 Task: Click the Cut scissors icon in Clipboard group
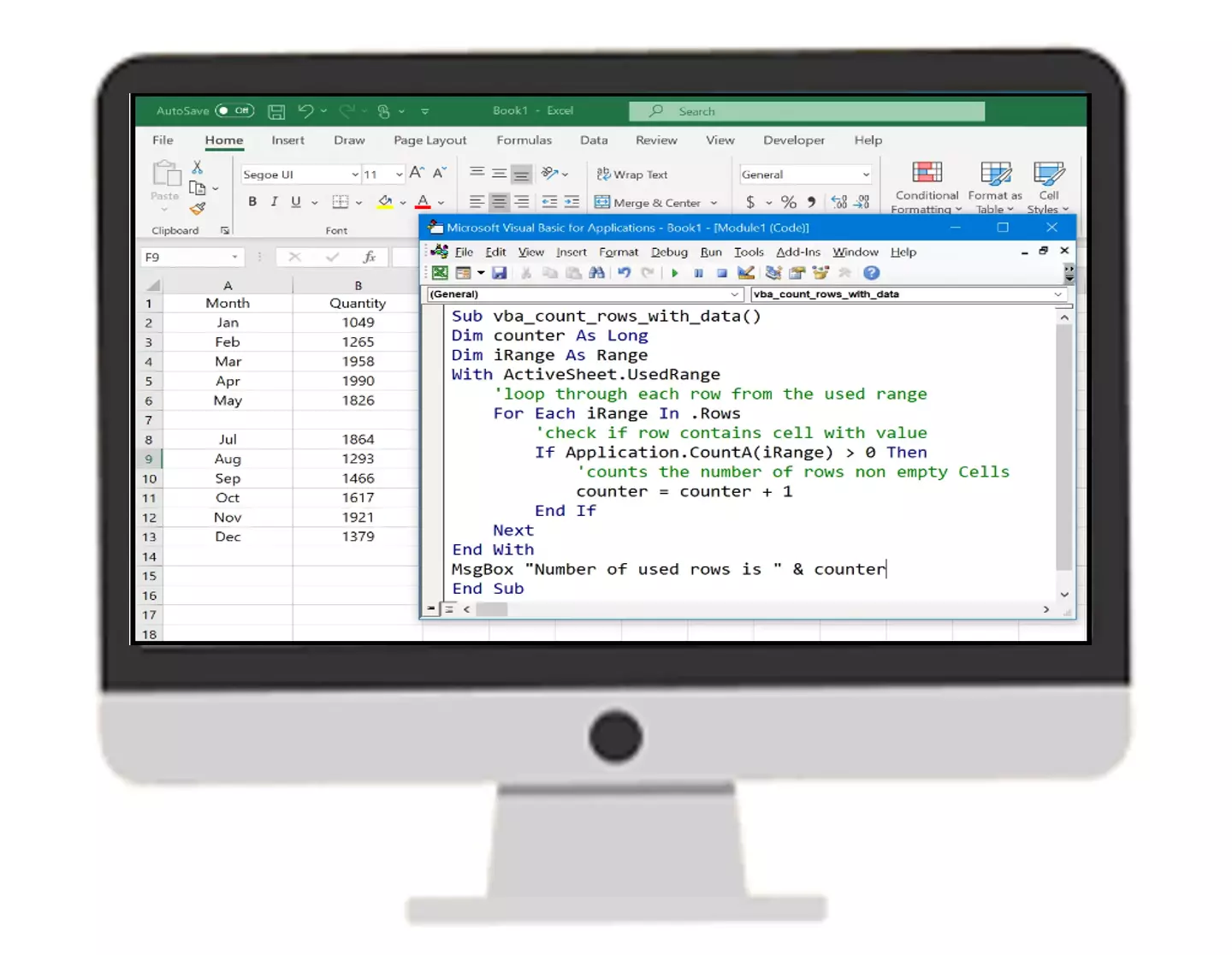pos(198,168)
